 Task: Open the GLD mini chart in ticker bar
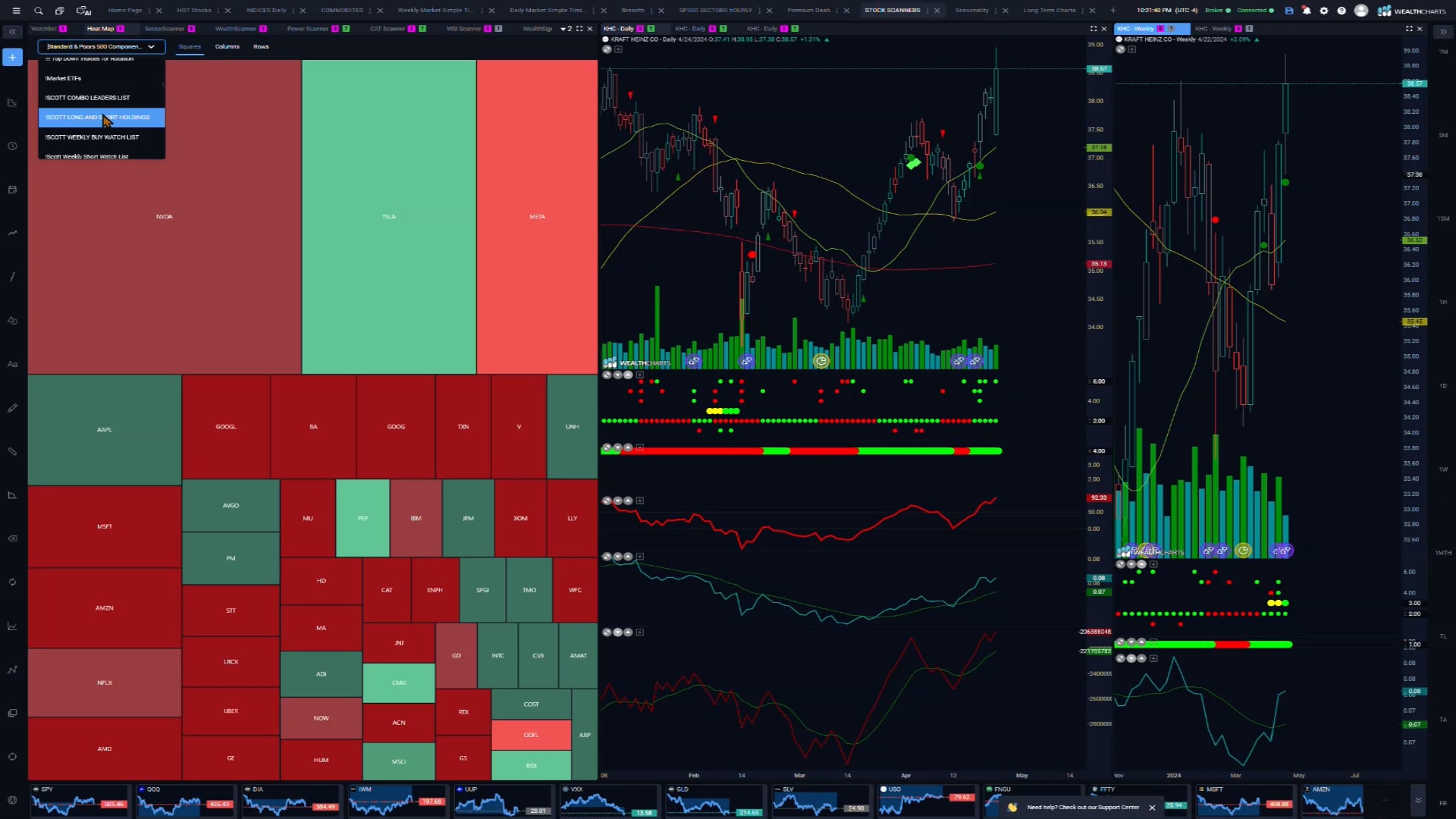tap(715, 801)
